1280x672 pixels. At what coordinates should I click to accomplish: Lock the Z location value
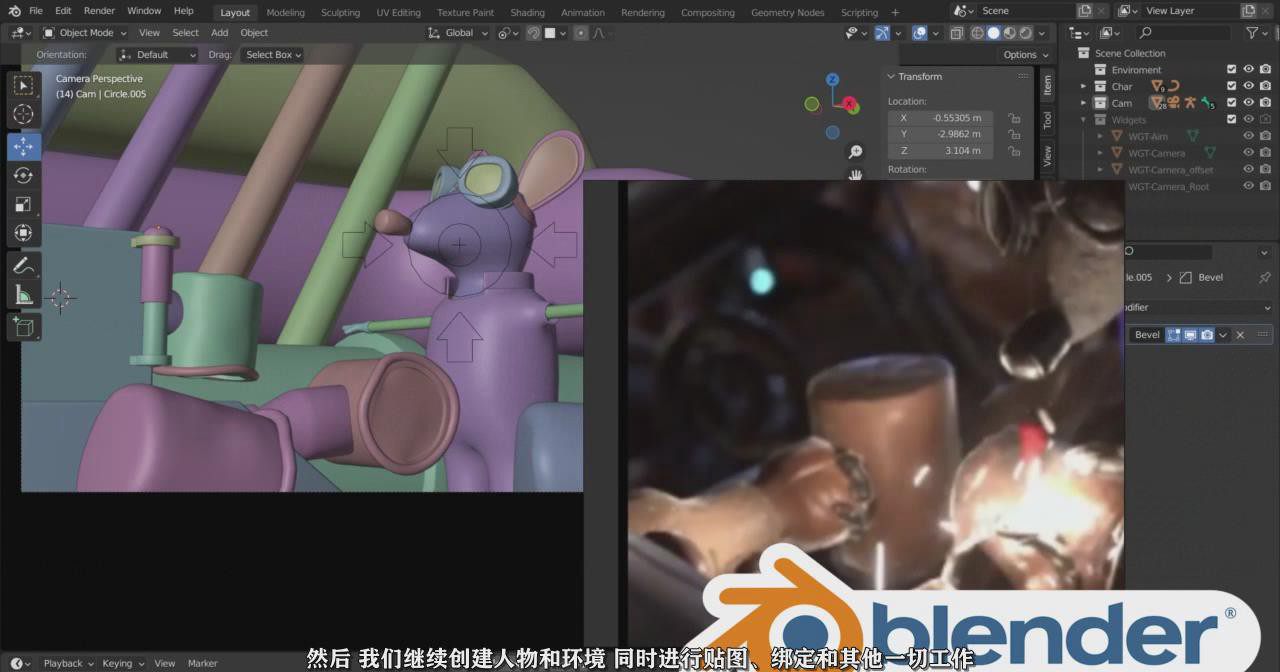(1013, 151)
